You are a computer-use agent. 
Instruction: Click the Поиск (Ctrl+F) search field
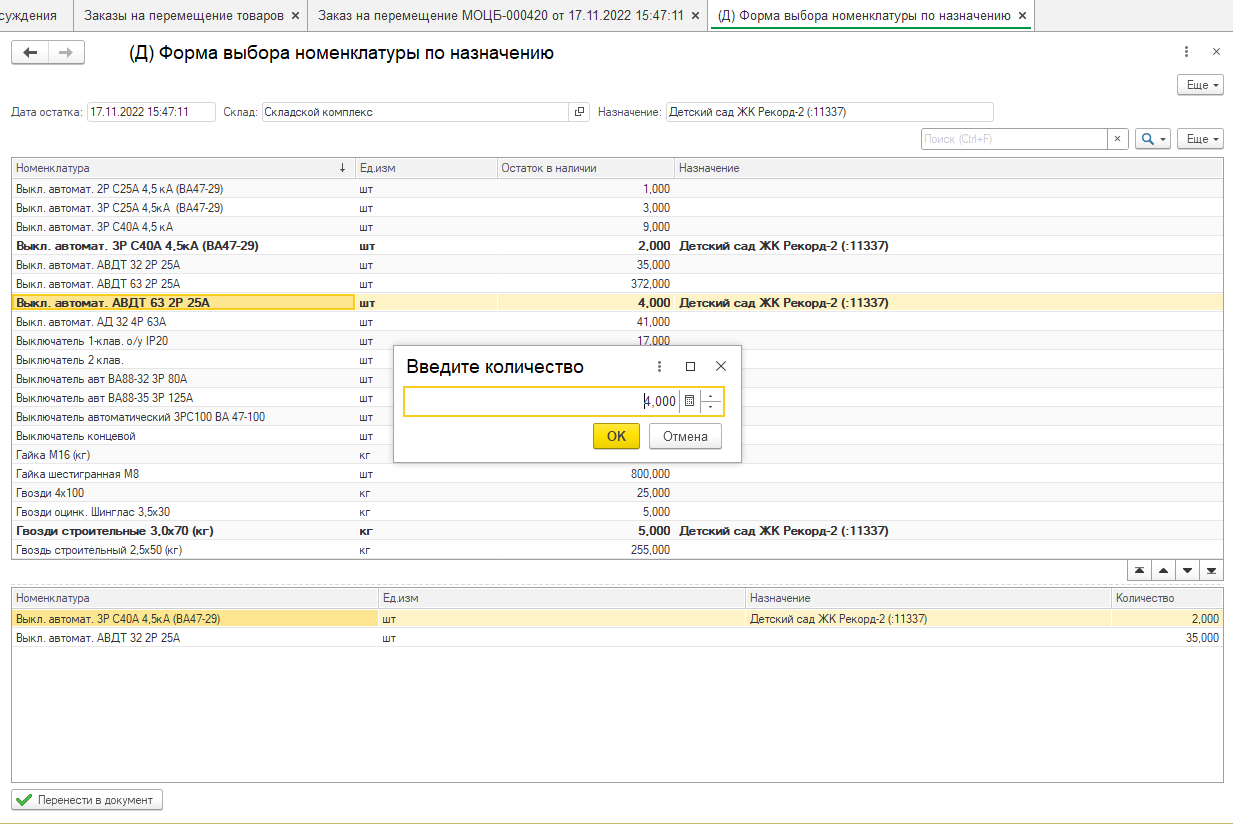click(x=1013, y=139)
